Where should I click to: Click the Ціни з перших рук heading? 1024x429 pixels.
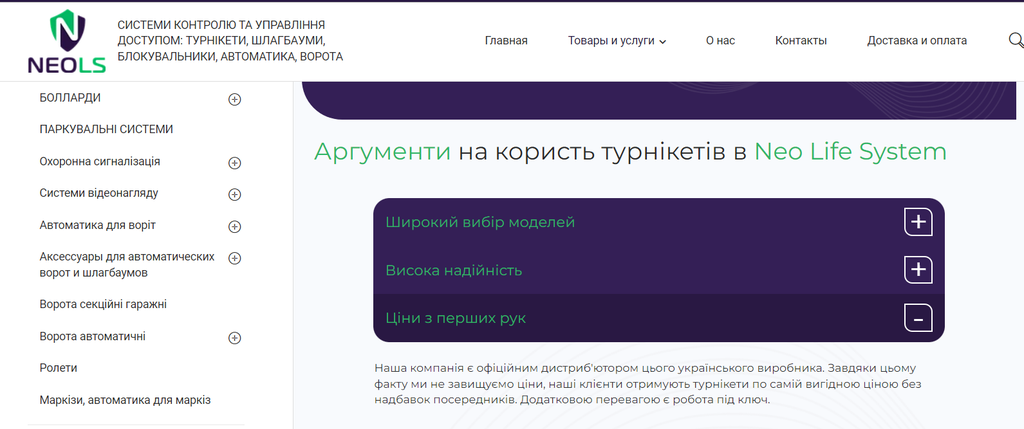[455, 319]
